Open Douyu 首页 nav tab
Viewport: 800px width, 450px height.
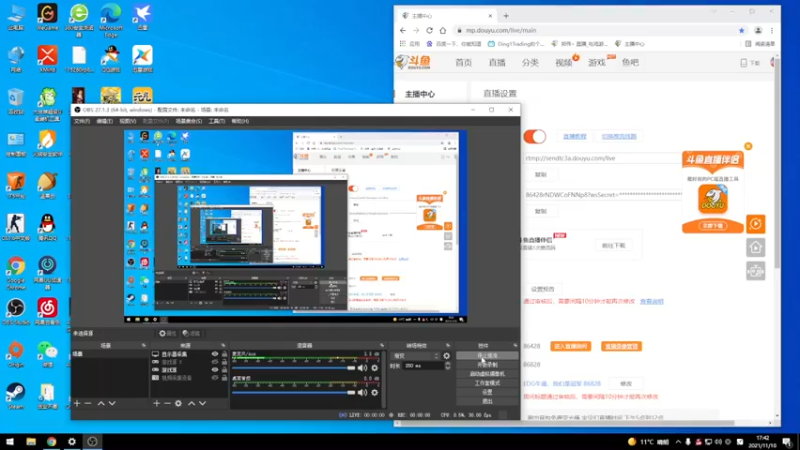463,63
